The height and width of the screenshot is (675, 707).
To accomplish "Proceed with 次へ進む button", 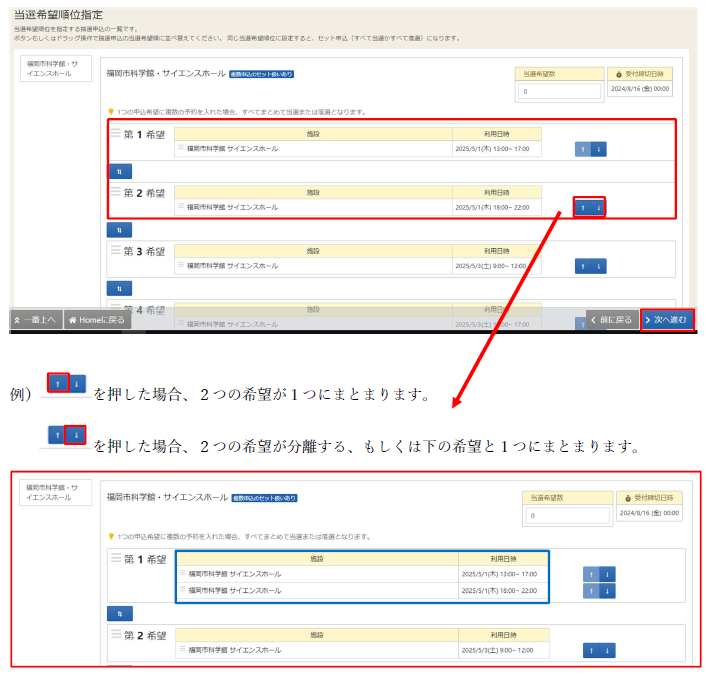I will tap(667, 320).
